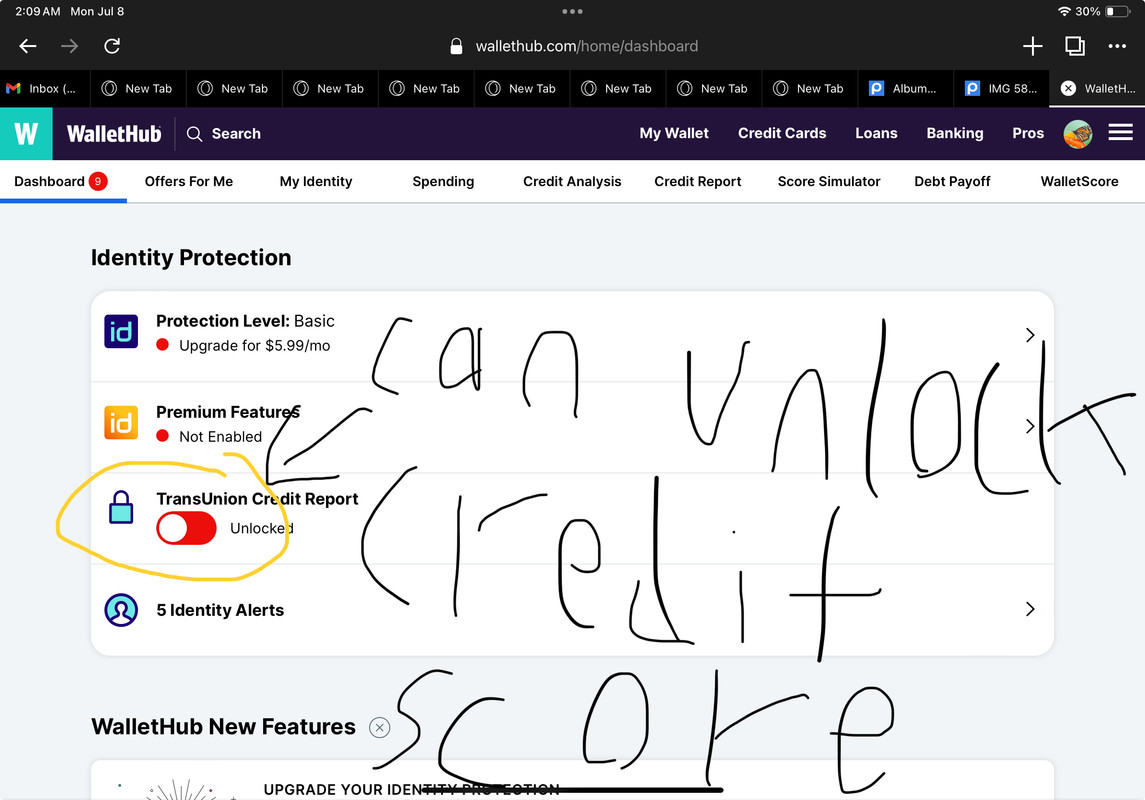
Task: Click the Wi-Fi icon in status bar
Action: (1065, 11)
